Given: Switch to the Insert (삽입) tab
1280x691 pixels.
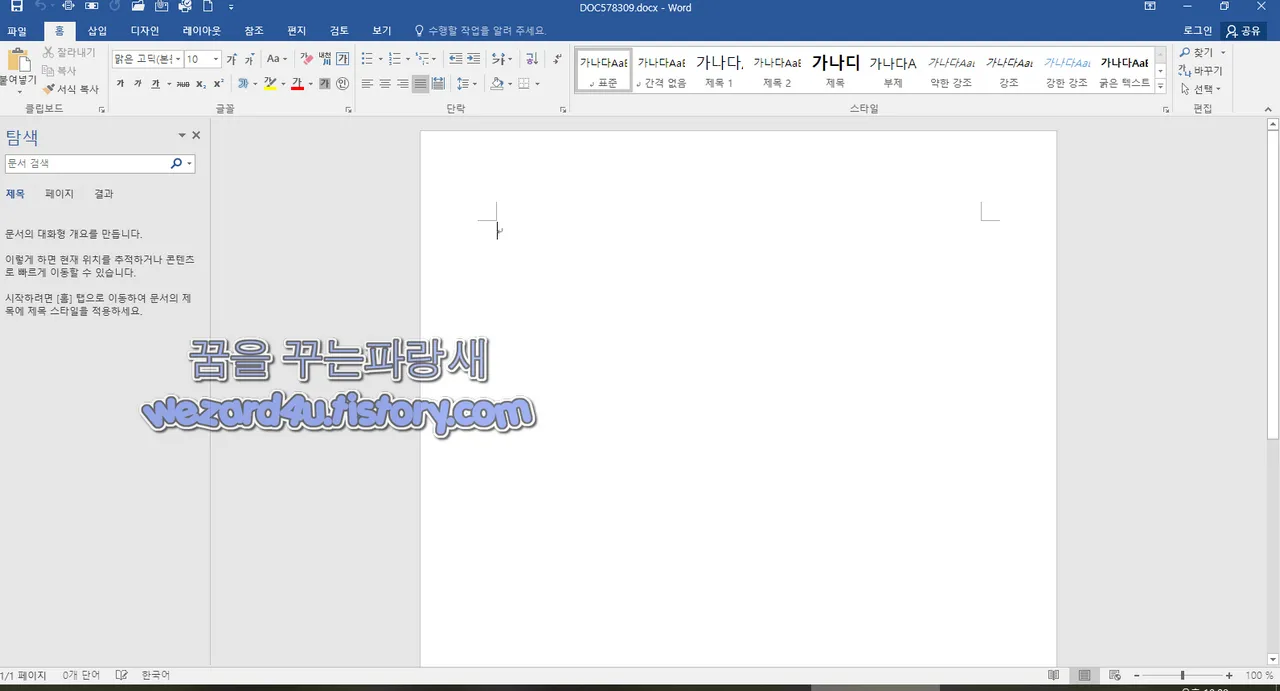Looking at the screenshot, I should coord(97,31).
